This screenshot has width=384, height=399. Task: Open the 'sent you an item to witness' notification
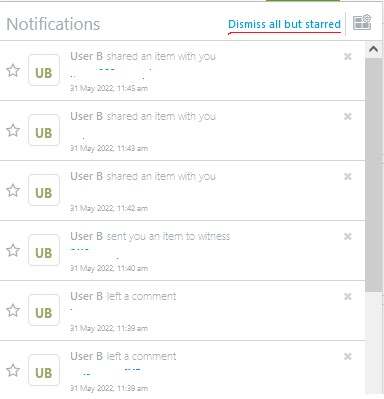tap(183, 251)
